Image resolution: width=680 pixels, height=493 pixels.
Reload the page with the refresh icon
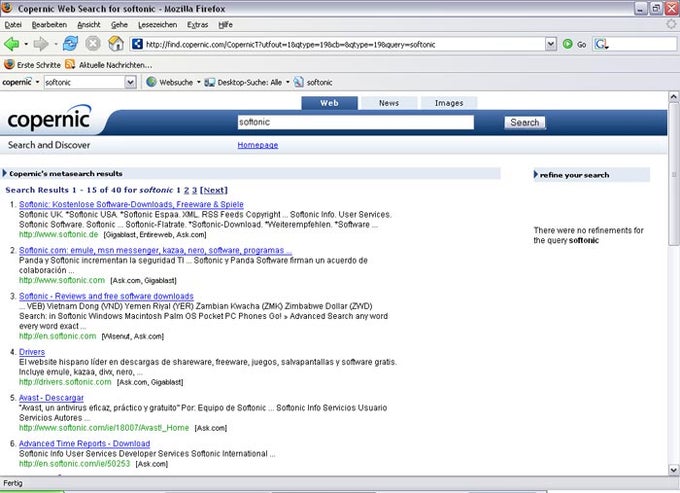pyautogui.click(x=70, y=44)
